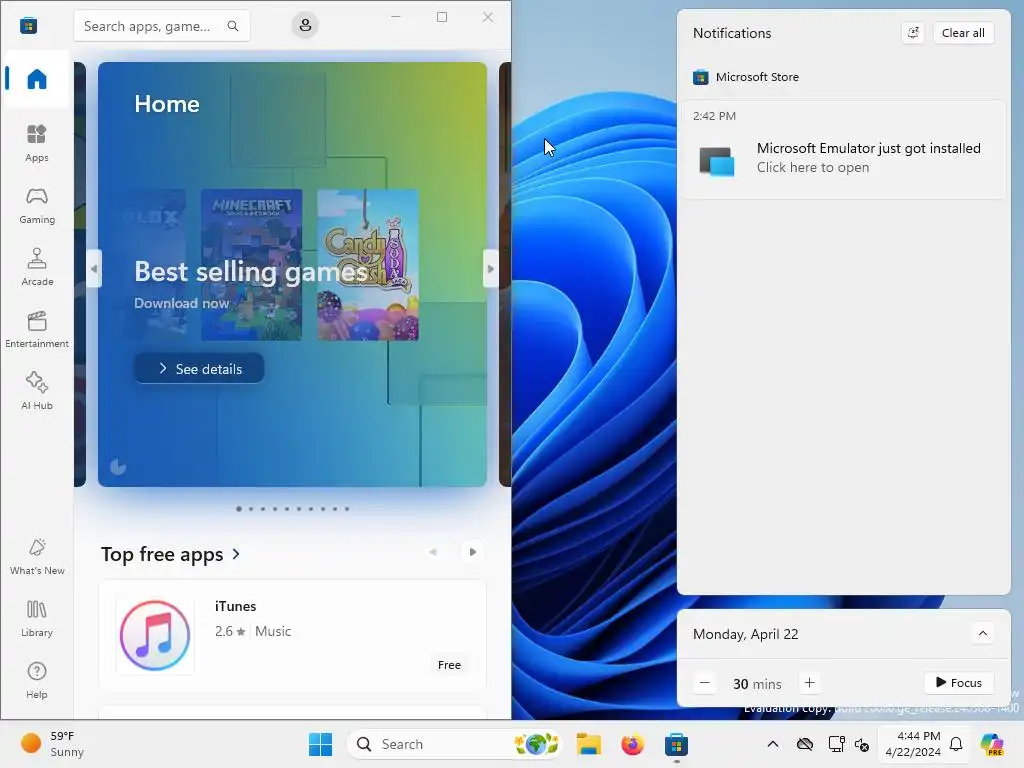Screen dimensions: 1024x768
Task: Clear all notifications
Action: [963, 33]
